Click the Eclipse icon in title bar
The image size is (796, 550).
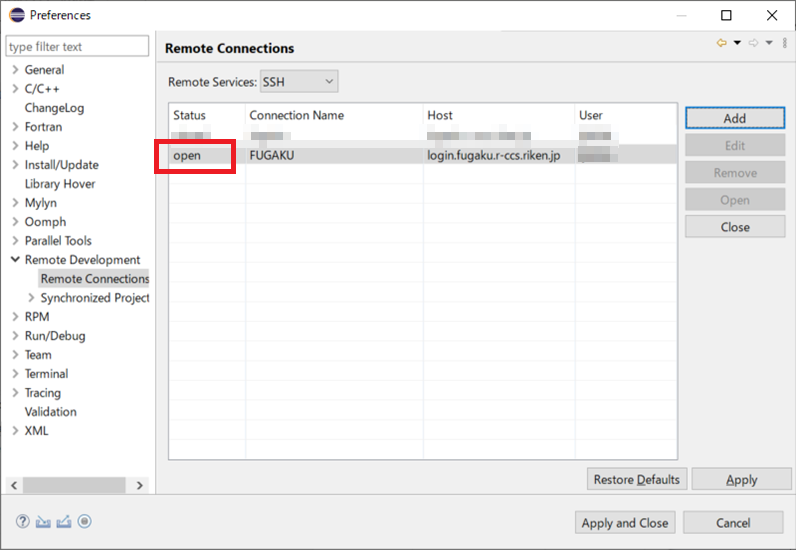[x=17, y=15]
